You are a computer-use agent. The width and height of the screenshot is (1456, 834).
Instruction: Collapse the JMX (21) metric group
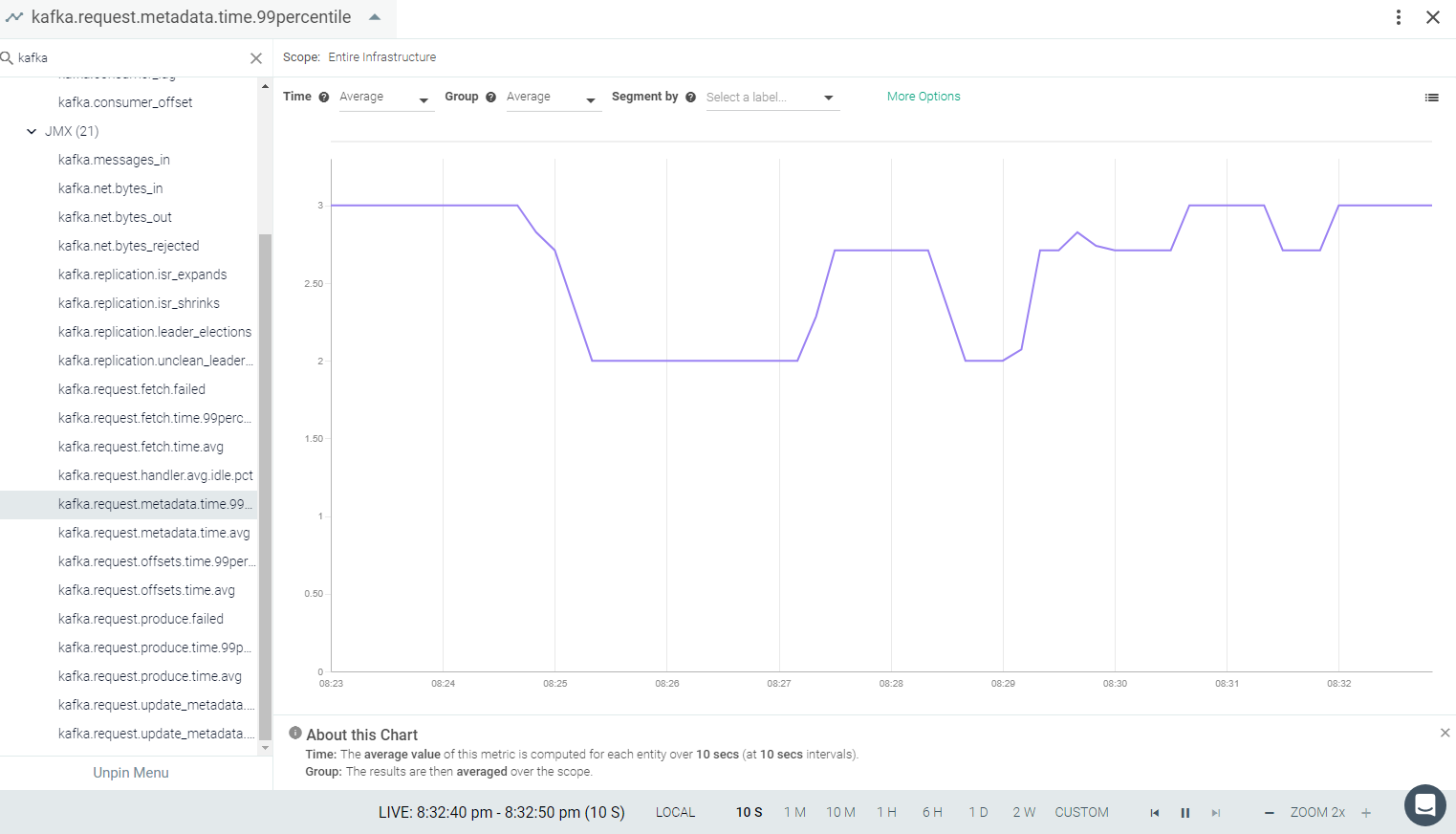click(x=32, y=131)
